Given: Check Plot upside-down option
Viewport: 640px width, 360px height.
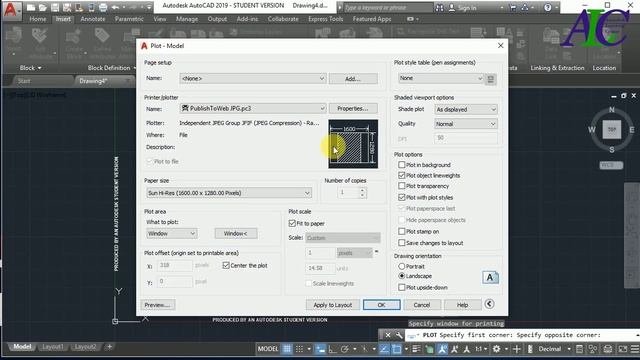Looking at the screenshot, I should [402, 287].
